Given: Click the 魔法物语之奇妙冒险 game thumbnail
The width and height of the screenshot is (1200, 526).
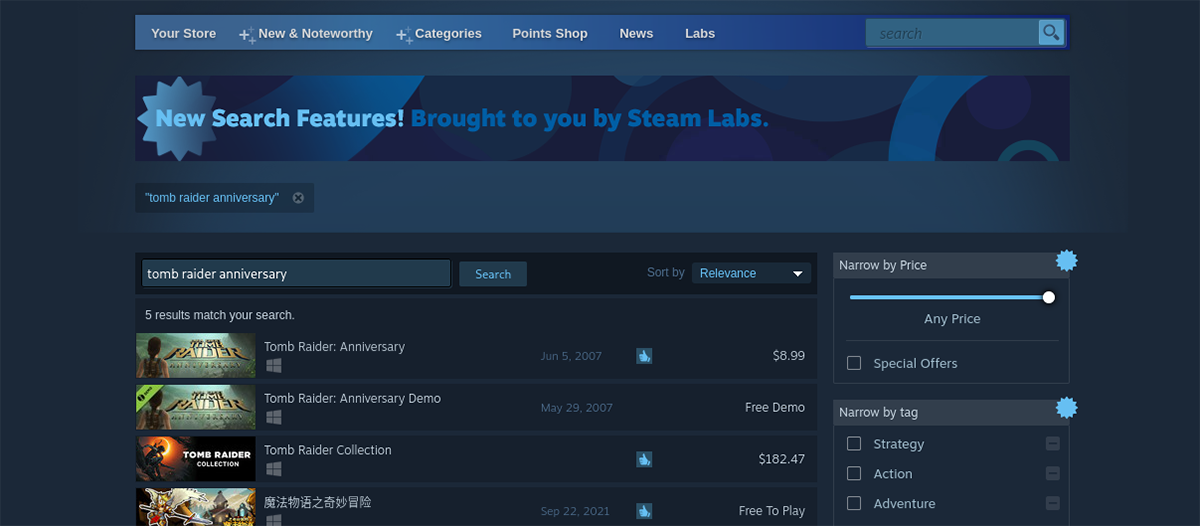Looking at the screenshot, I should 196,507.
